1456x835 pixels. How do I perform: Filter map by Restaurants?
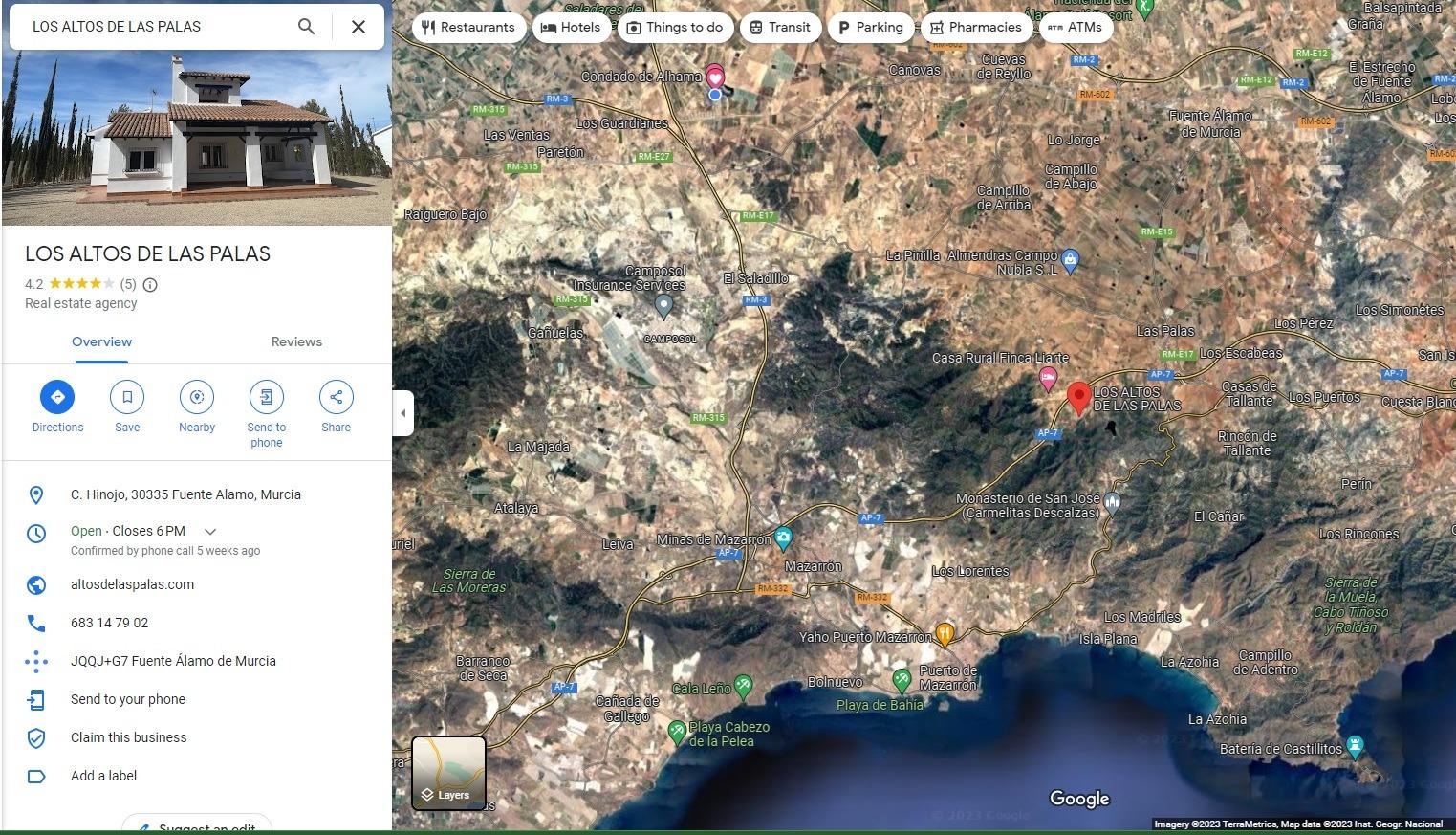click(x=468, y=27)
